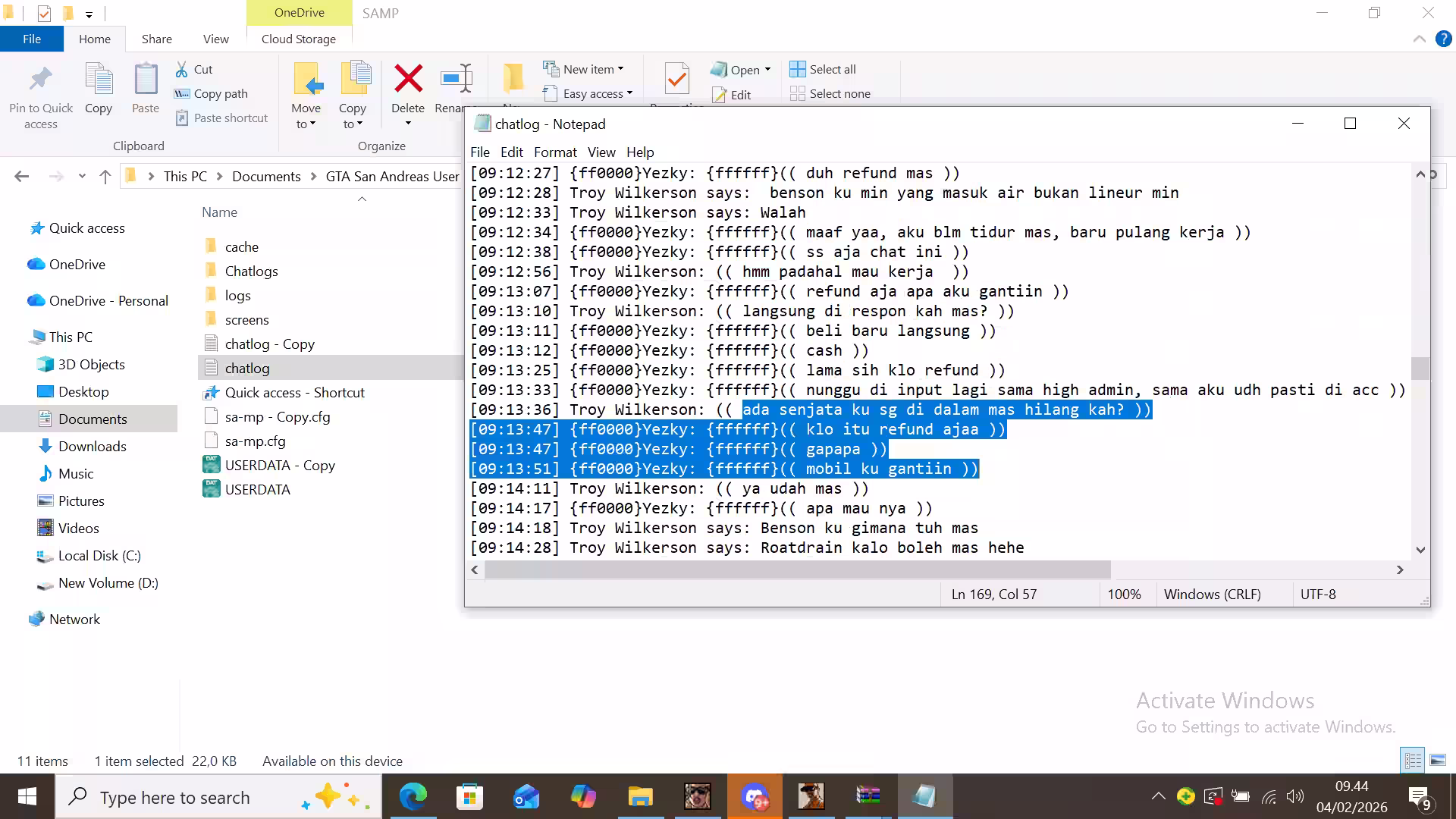Switch to details view toggle

click(1414, 760)
